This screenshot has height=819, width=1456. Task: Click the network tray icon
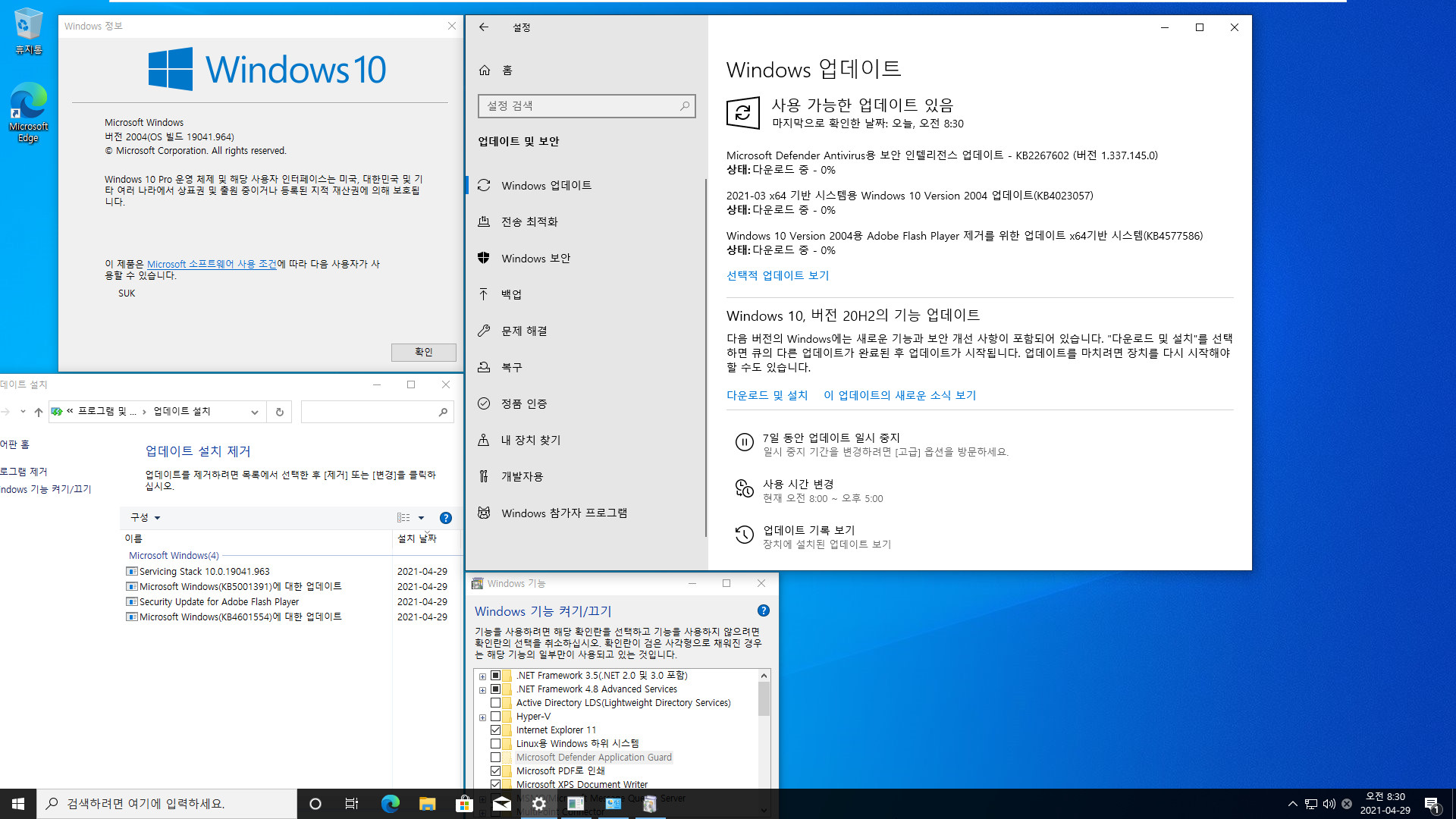[1310, 804]
